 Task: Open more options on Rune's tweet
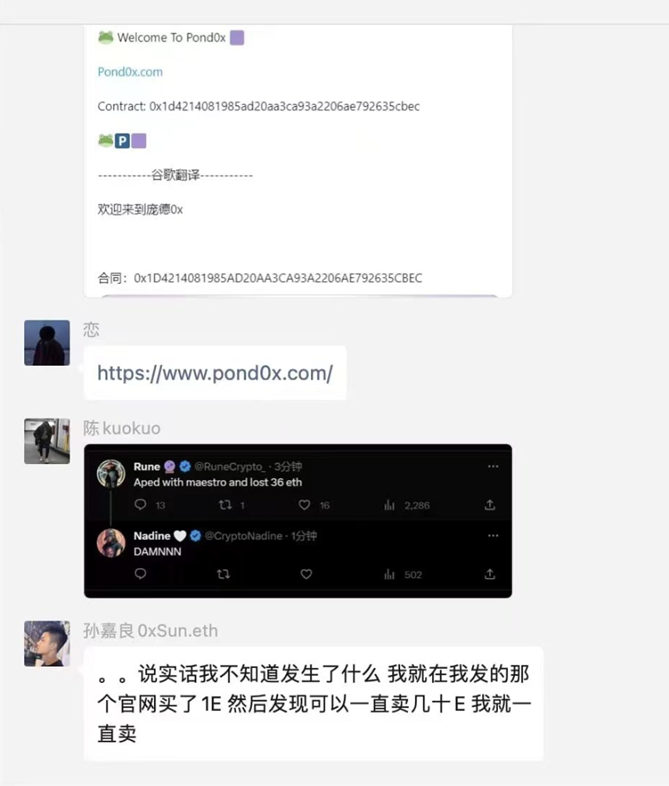pos(493,466)
